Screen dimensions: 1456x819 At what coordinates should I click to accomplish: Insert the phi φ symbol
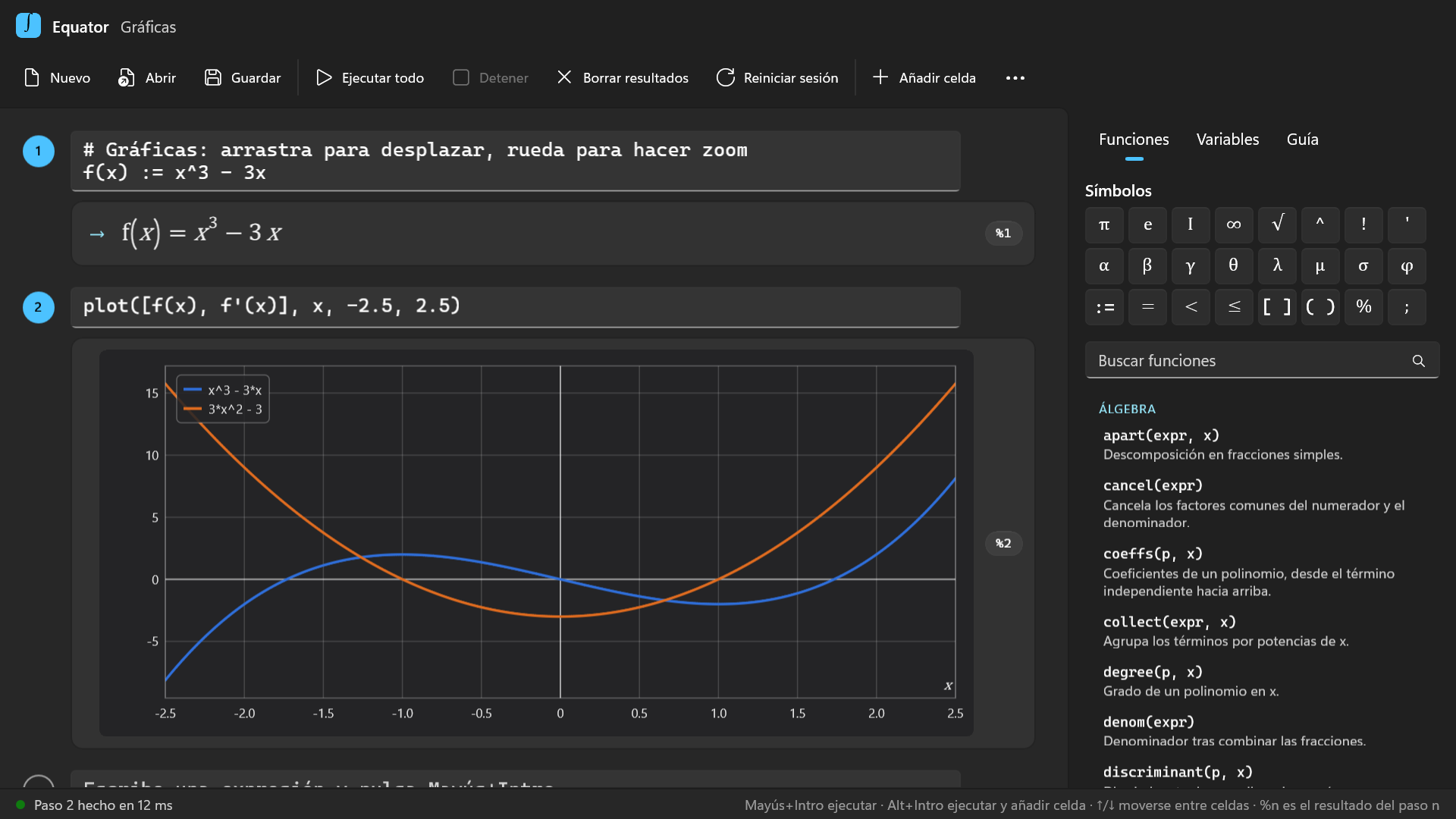(1407, 265)
